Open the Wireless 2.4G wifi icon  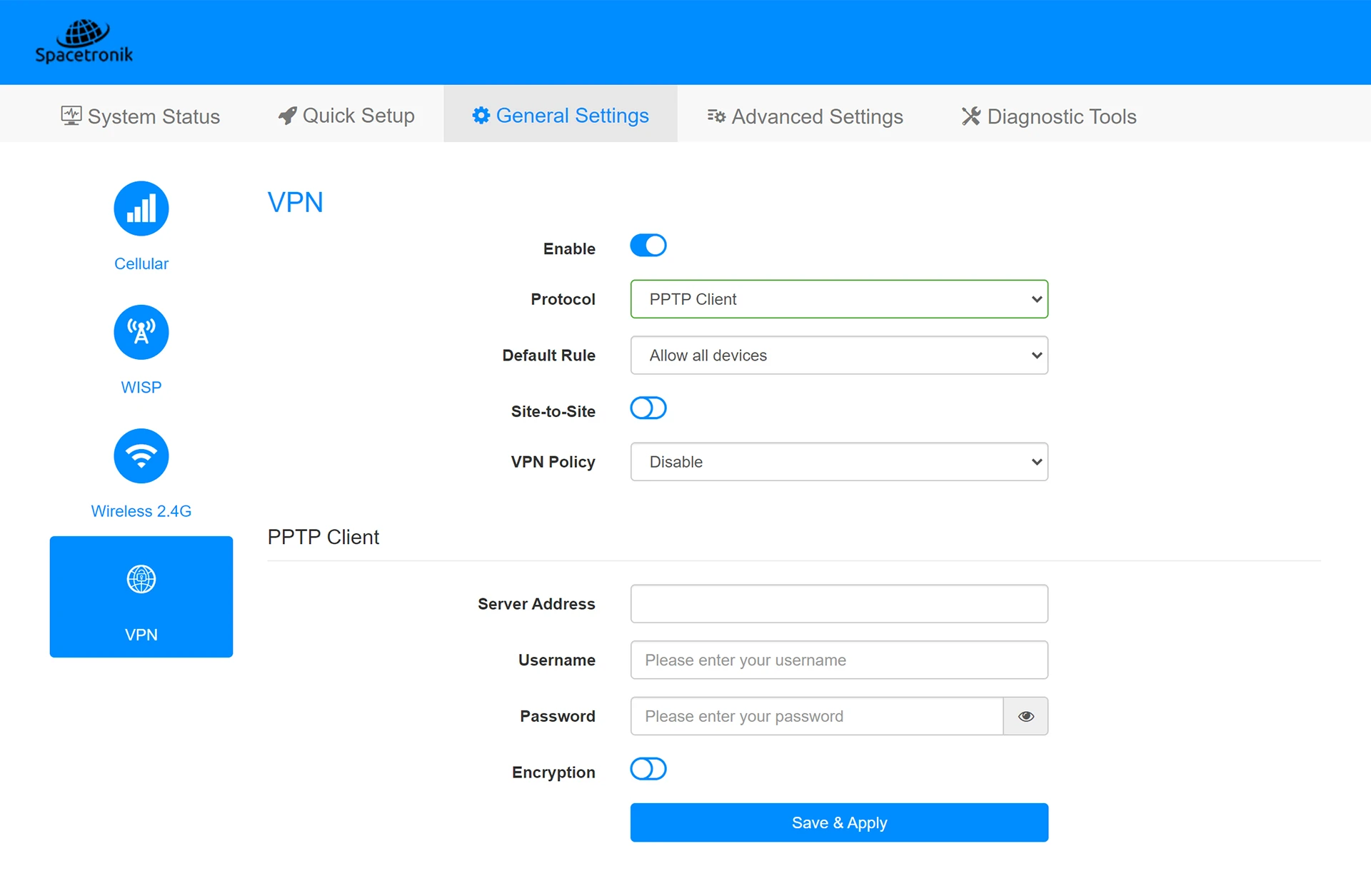tap(141, 455)
